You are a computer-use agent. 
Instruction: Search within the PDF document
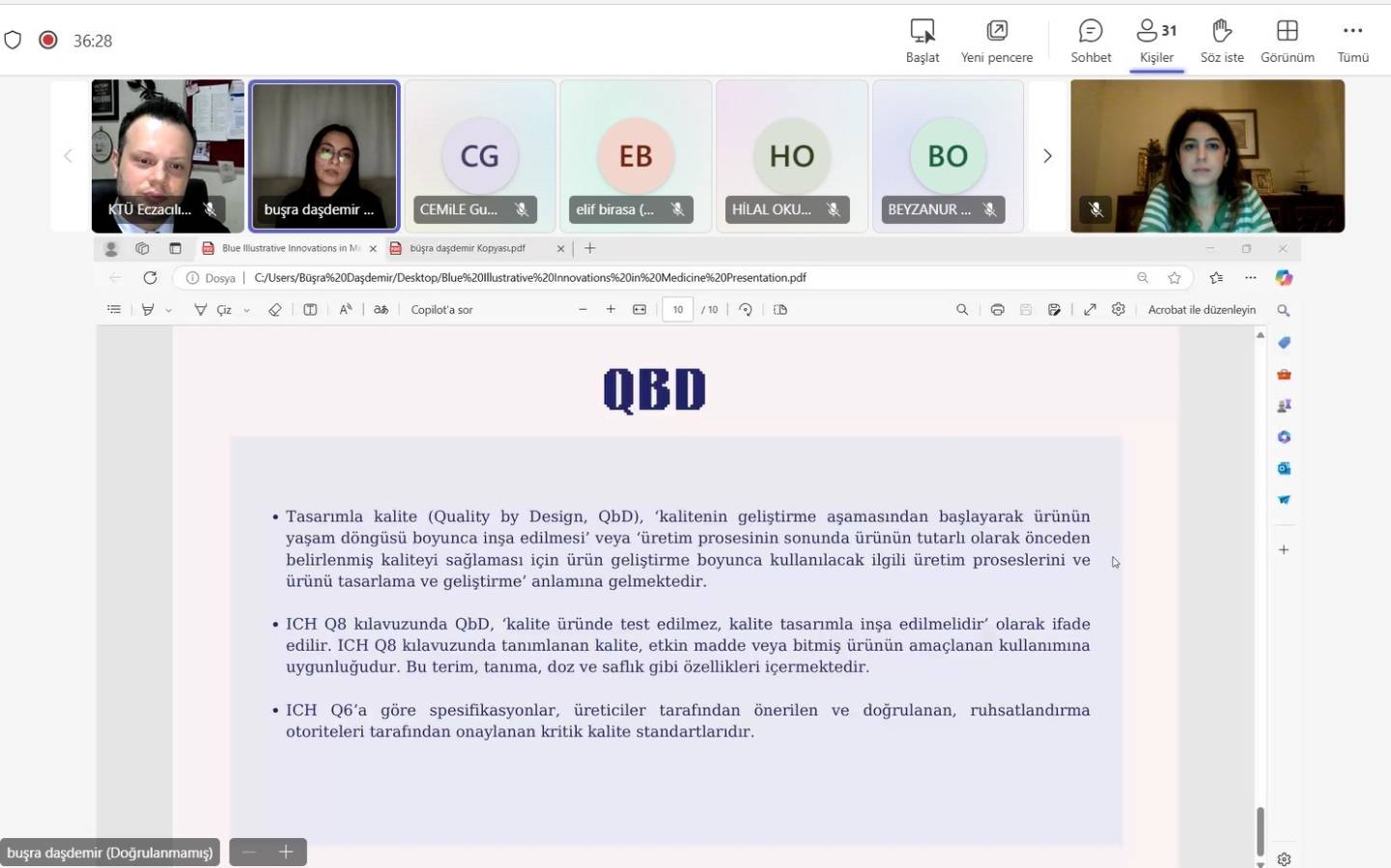pos(962,309)
